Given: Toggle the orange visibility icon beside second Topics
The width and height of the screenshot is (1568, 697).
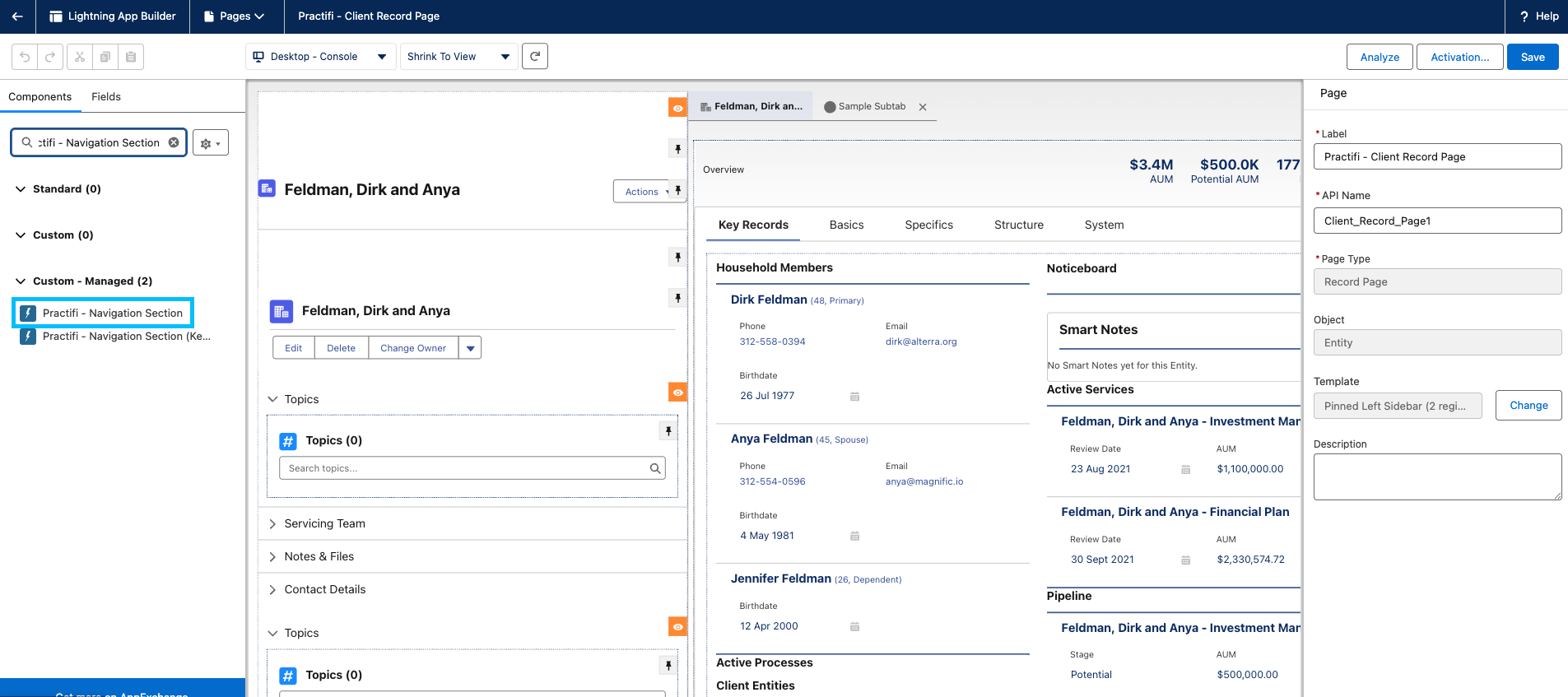Looking at the screenshot, I should (677, 627).
